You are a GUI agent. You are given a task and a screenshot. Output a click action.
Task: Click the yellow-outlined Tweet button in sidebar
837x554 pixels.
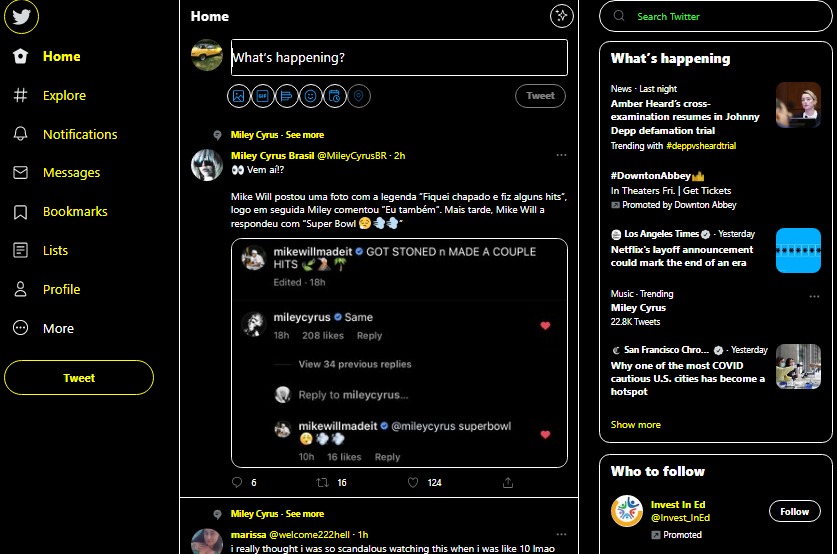(x=79, y=377)
